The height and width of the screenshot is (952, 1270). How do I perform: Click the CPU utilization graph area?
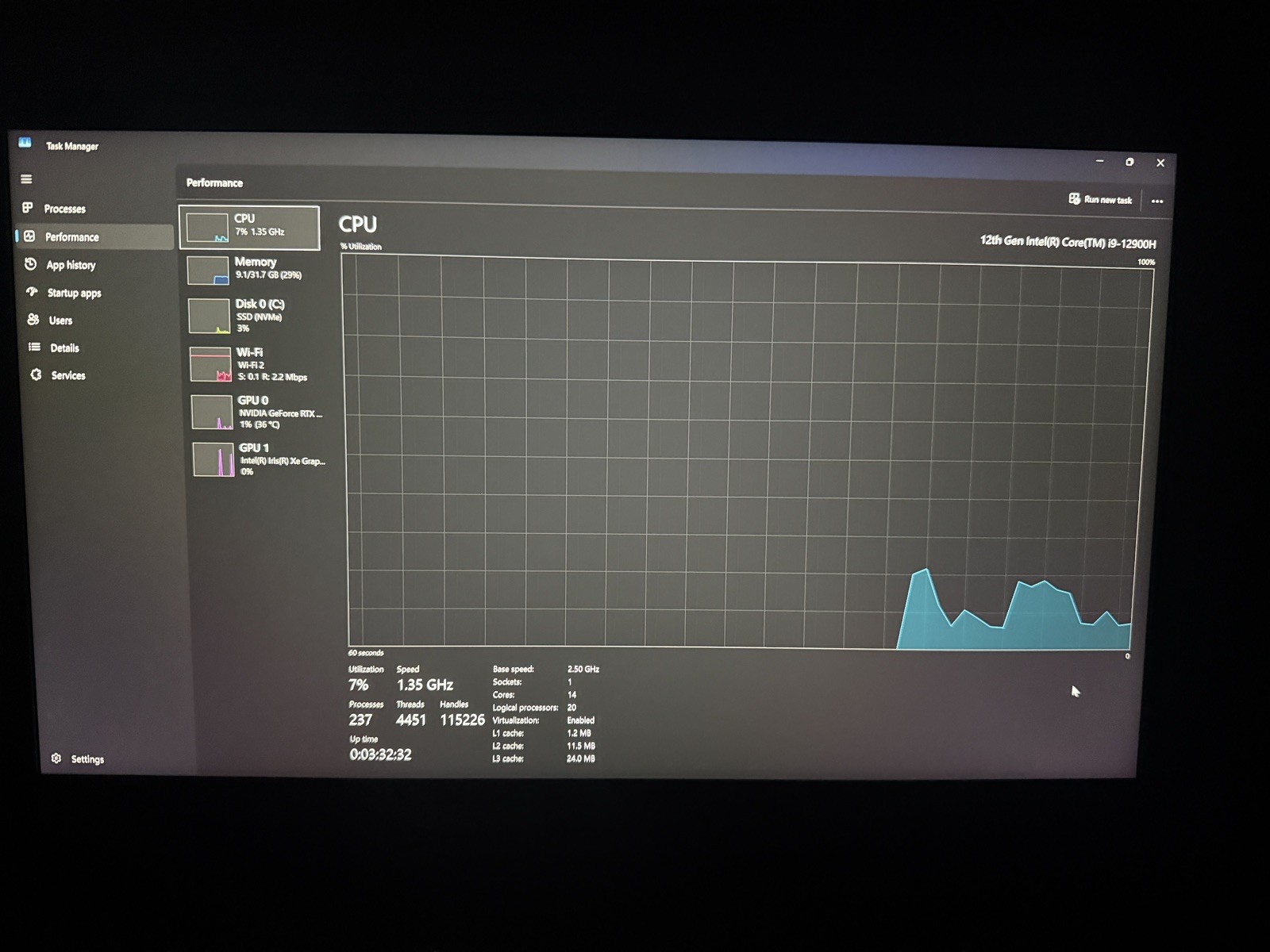[x=746, y=452]
